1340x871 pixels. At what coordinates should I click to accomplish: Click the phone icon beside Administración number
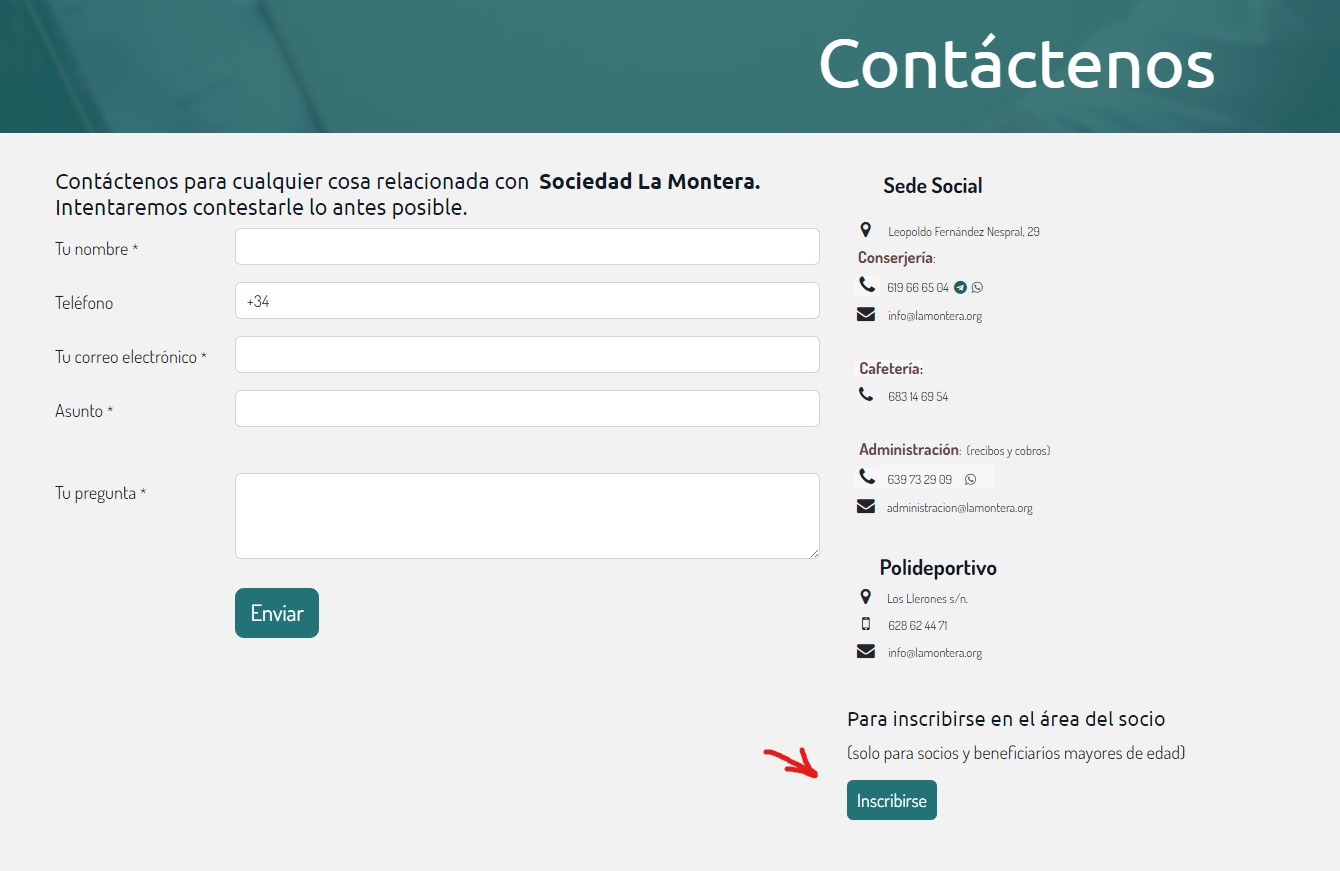point(867,477)
